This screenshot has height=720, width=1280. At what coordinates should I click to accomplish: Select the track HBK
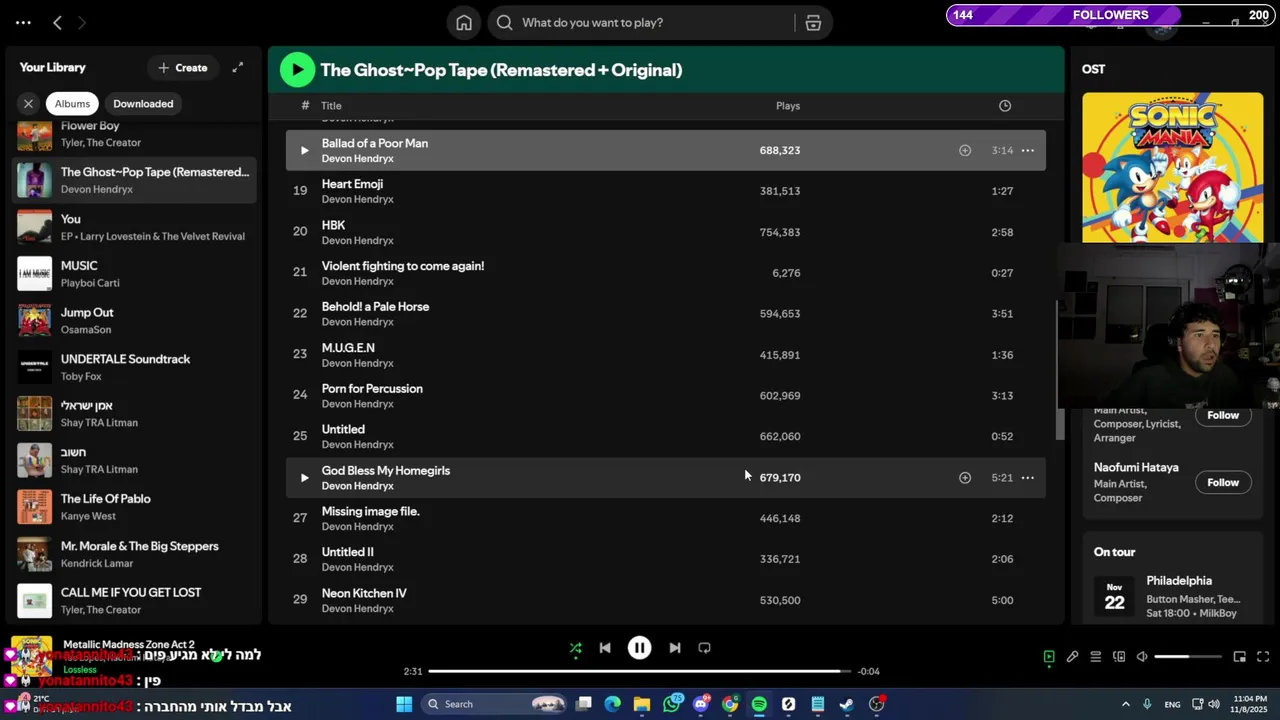pos(666,232)
